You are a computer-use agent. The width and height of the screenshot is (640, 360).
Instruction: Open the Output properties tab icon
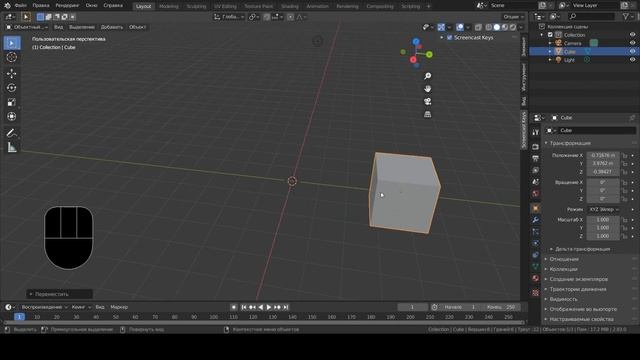click(x=536, y=158)
